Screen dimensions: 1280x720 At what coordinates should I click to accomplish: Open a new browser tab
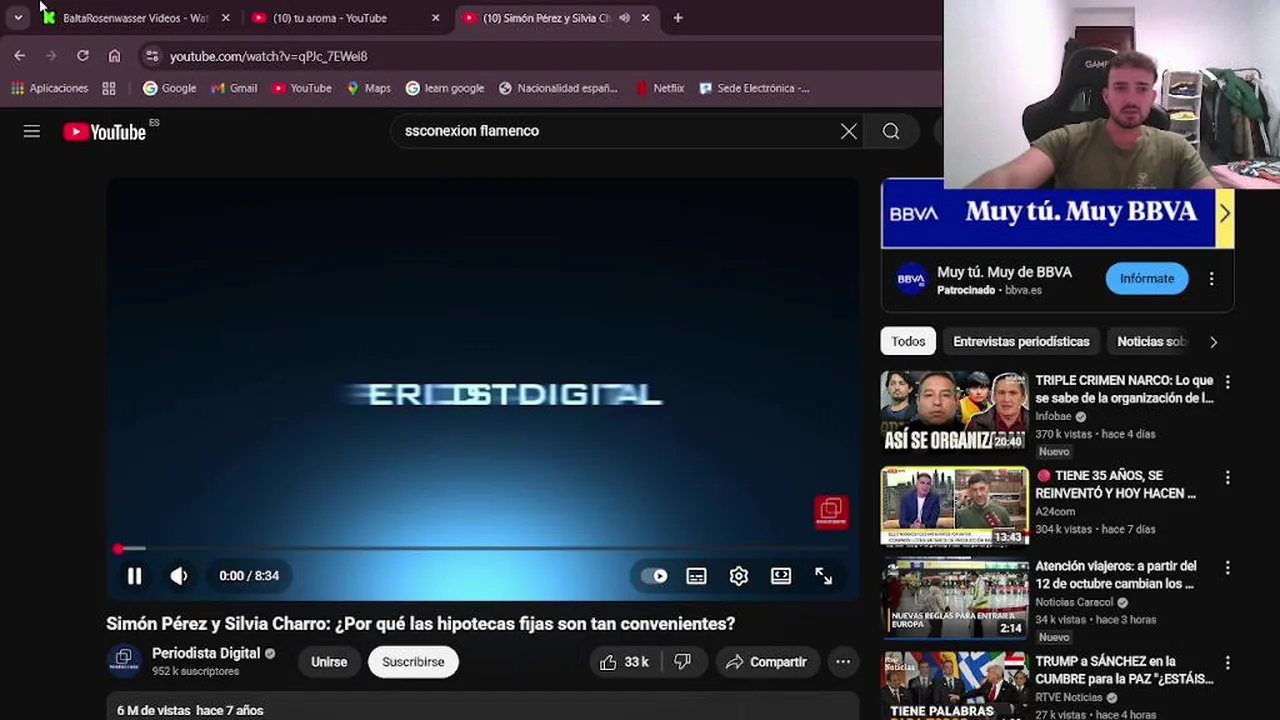(x=678, y=18)
